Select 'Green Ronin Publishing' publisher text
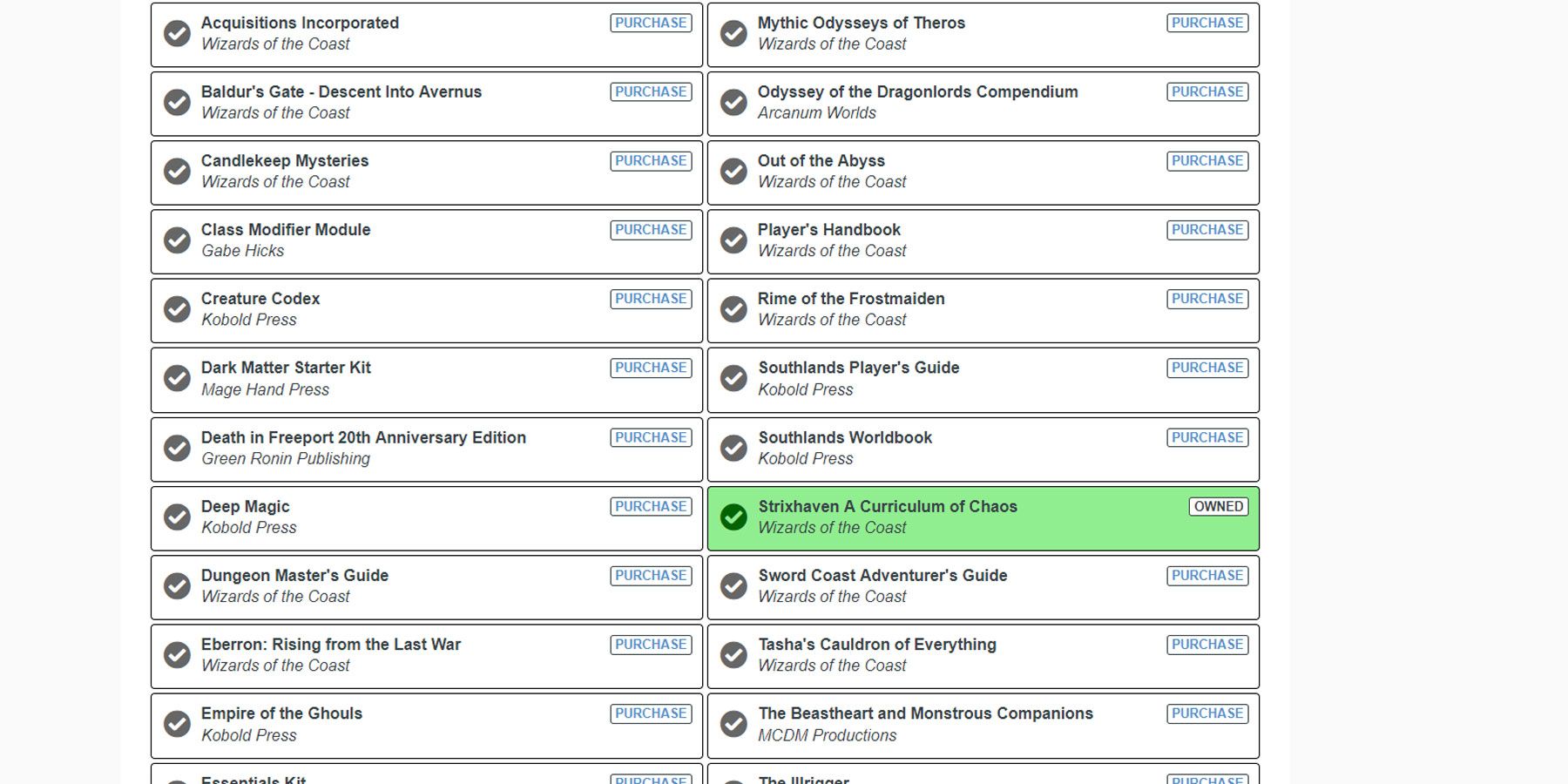This screenshot has height=784, width=1568. point(286,458)
